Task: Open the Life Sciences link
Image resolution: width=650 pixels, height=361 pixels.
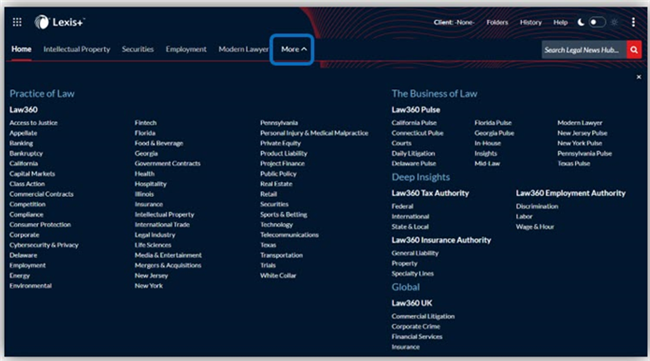Action: (153, 245)
